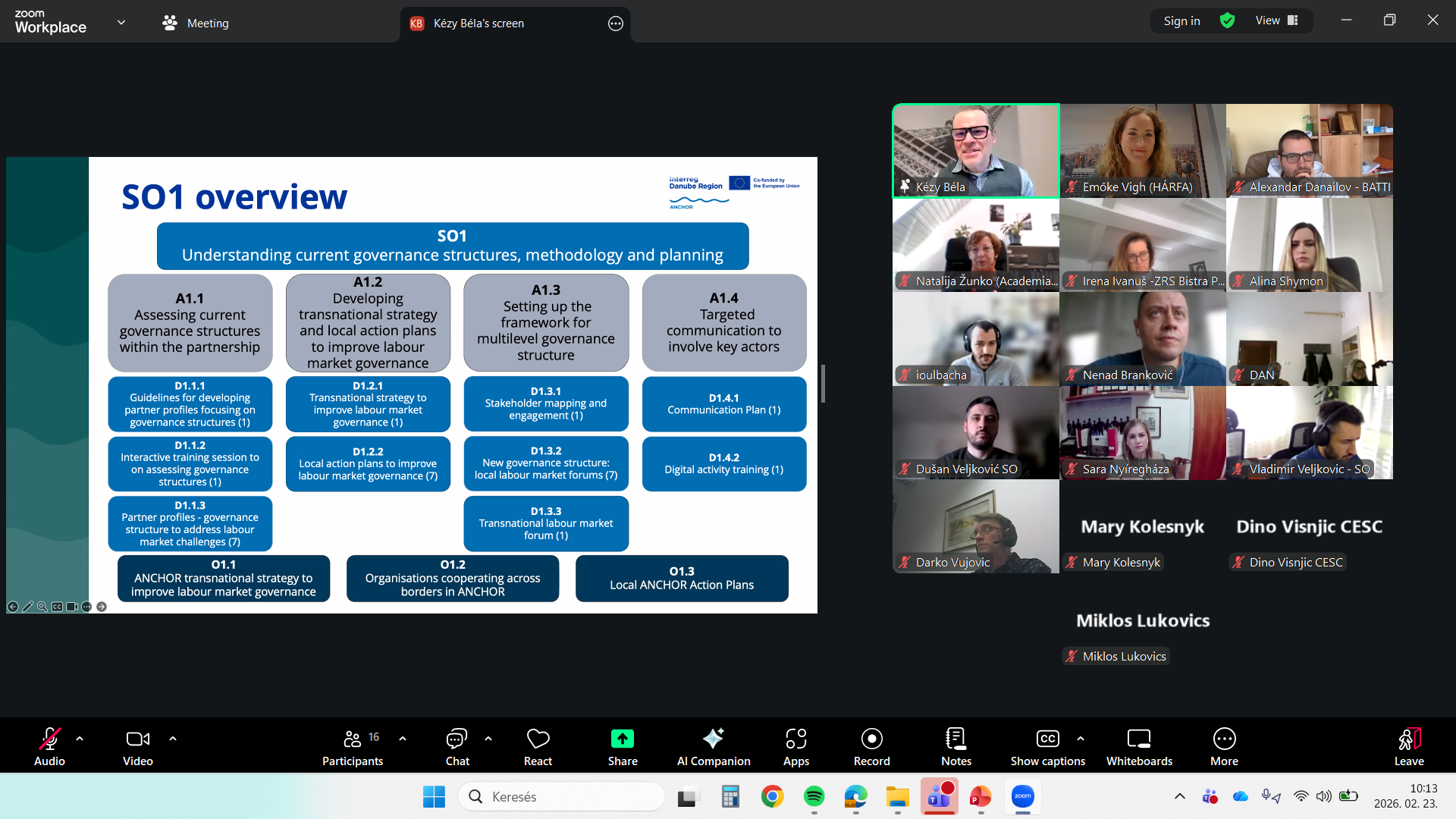Open the Apps panel
The image size is (1456, 819).
795,746
